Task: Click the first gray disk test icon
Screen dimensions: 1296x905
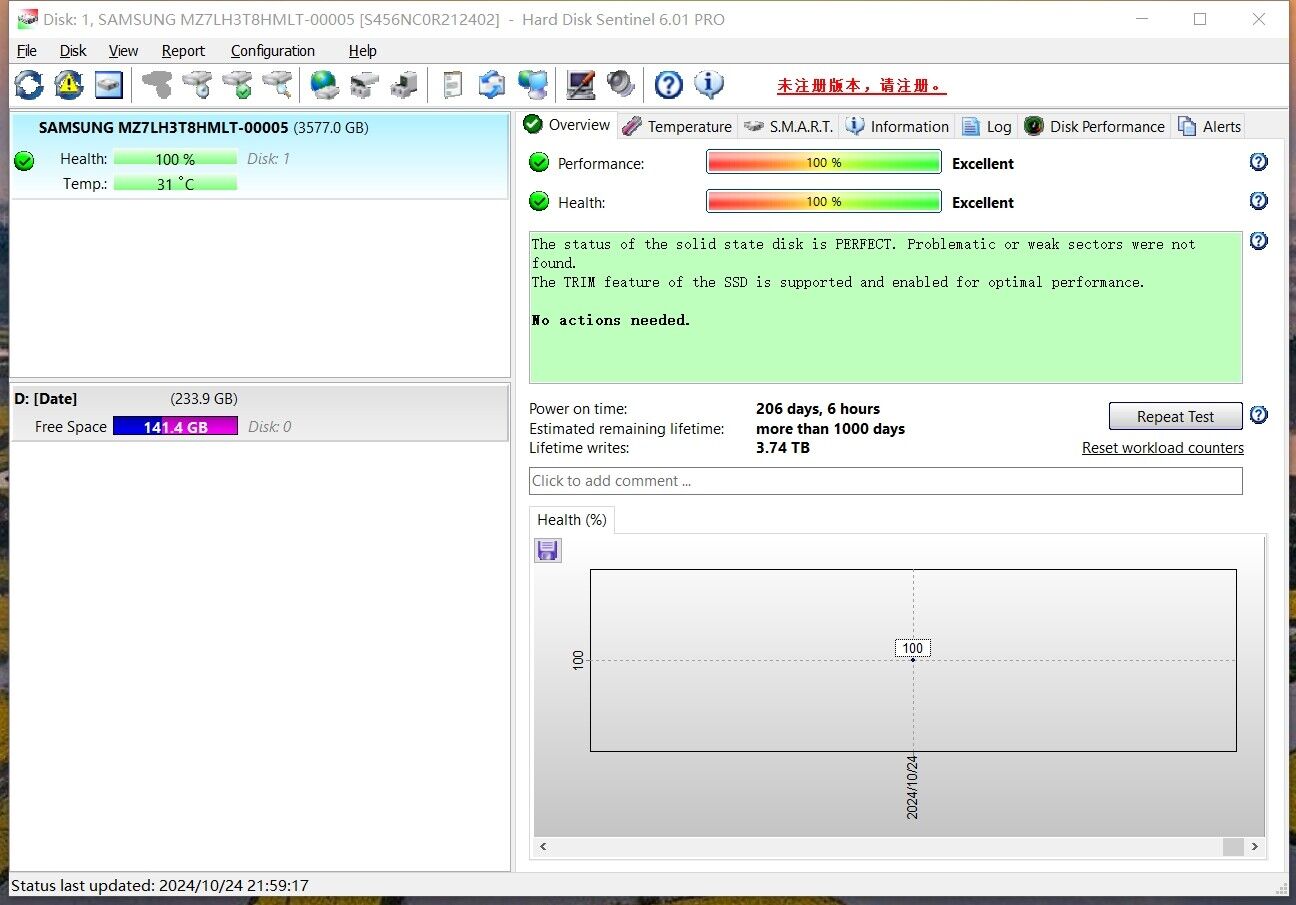Action: (157, 85)
